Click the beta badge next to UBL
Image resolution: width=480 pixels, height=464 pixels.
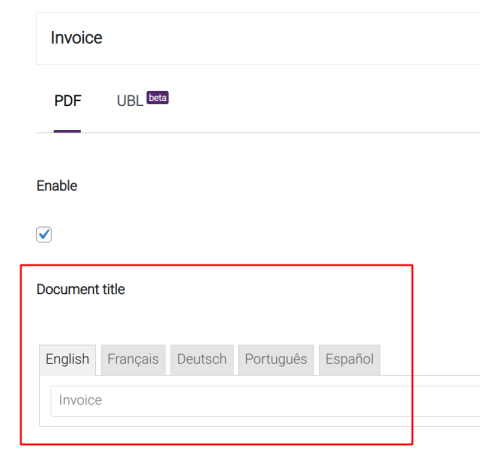(x=158, y=98)
